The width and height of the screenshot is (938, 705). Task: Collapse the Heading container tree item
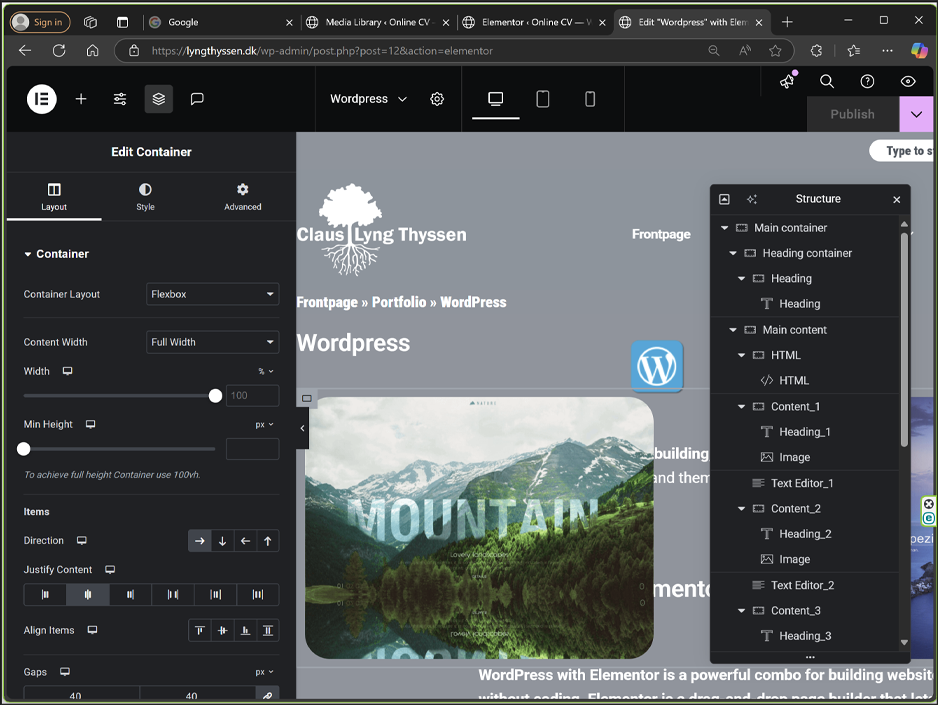coord(733,254)
